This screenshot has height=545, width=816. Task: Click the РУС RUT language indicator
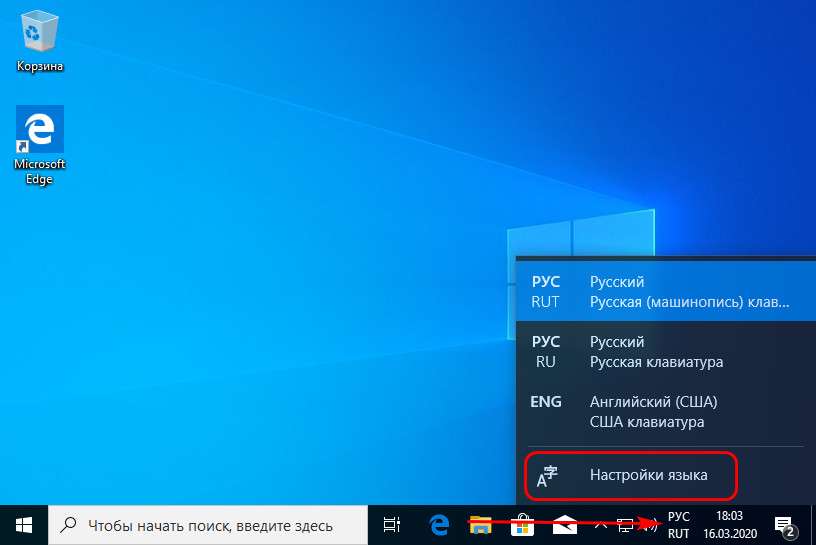679,525
